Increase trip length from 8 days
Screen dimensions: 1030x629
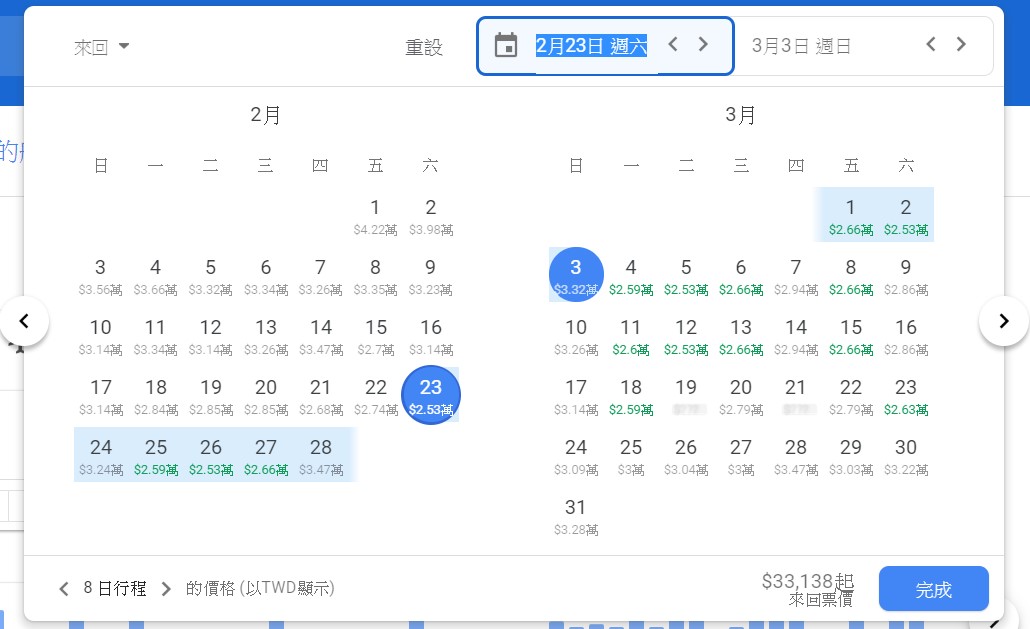[166, 589]
